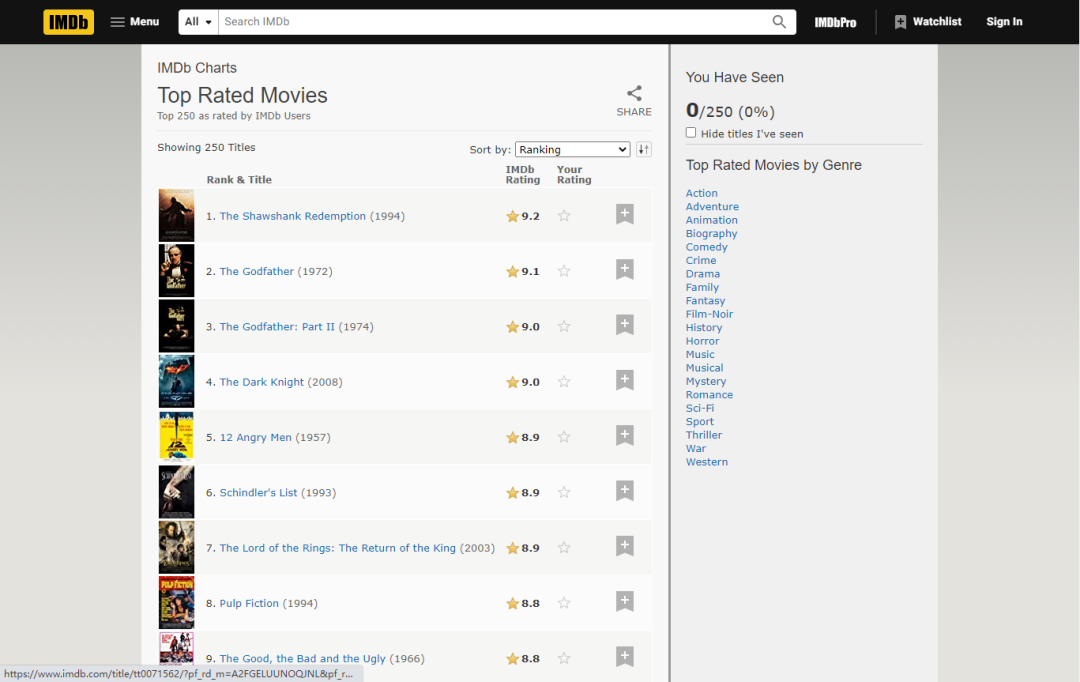Open the Sort by Ranking dropdown
The width and height of the screenshot is (1080, 682).
click(572, 149)
